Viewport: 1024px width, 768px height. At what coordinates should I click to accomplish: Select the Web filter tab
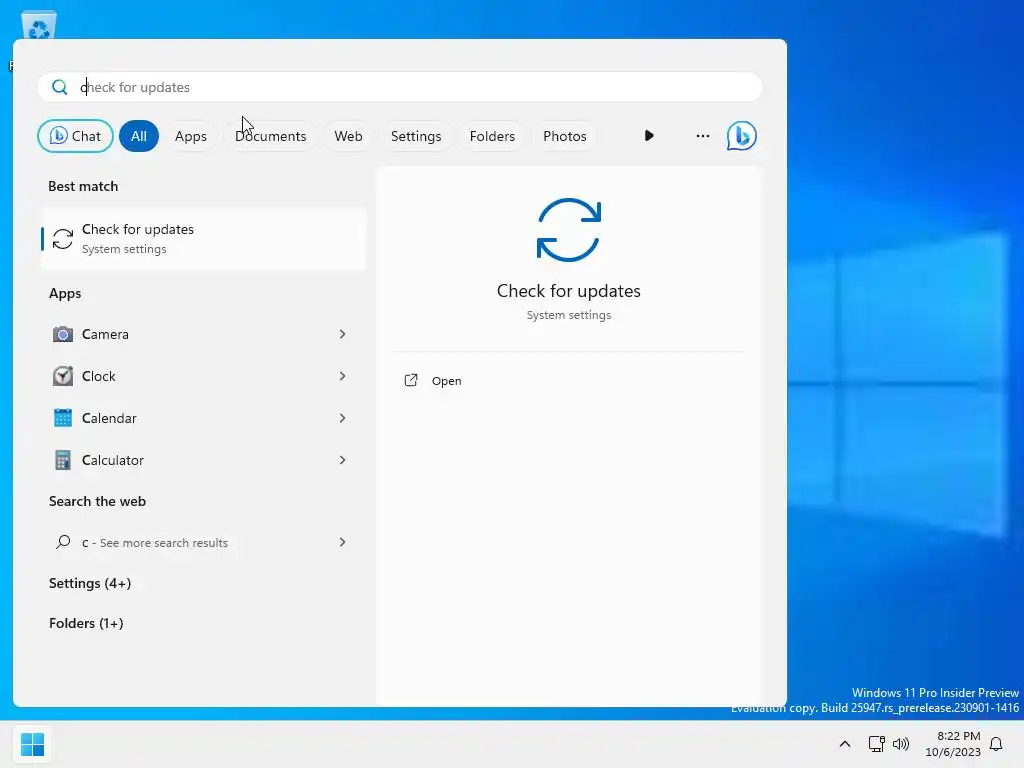(348, 136)
